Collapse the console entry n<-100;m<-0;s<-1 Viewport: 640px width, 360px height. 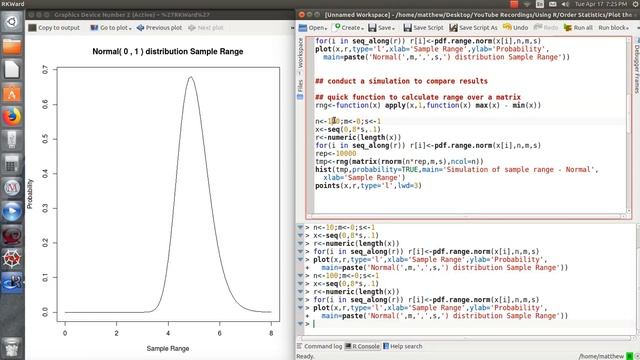point(300,276)
